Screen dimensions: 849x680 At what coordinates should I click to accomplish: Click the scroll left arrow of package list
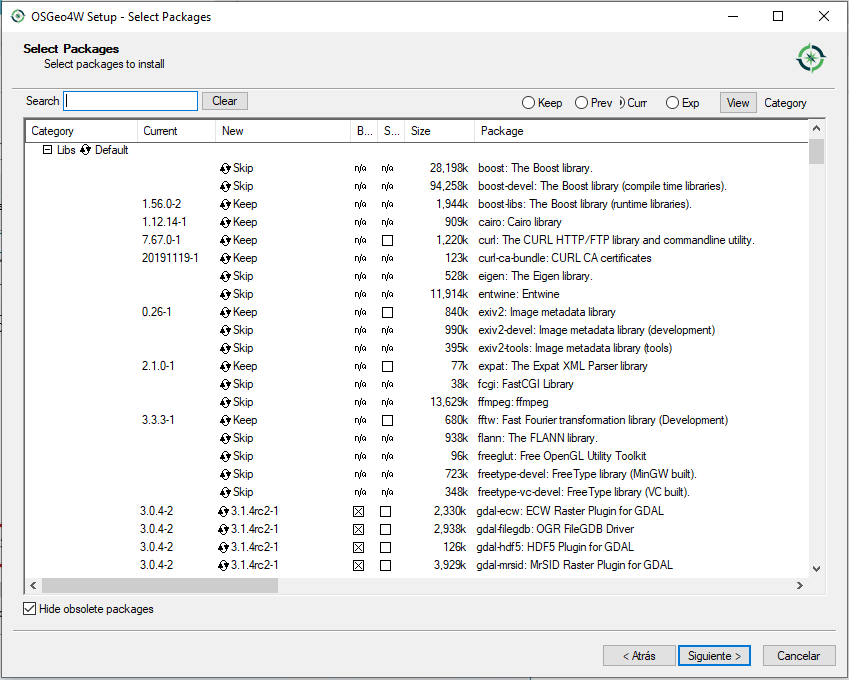point(34,585)
